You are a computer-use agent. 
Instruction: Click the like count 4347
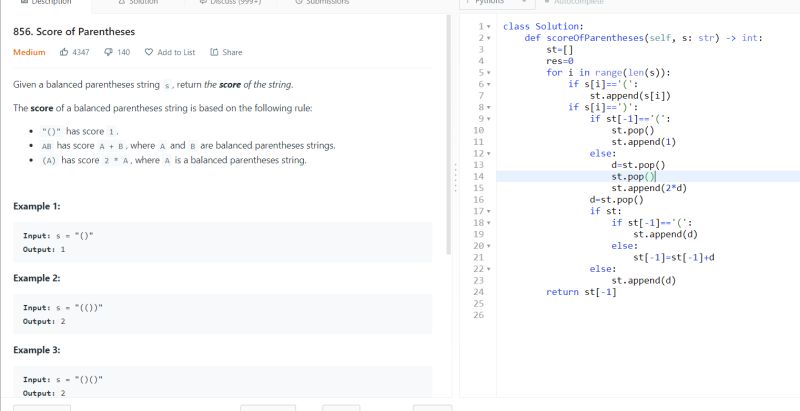point(81,52)
